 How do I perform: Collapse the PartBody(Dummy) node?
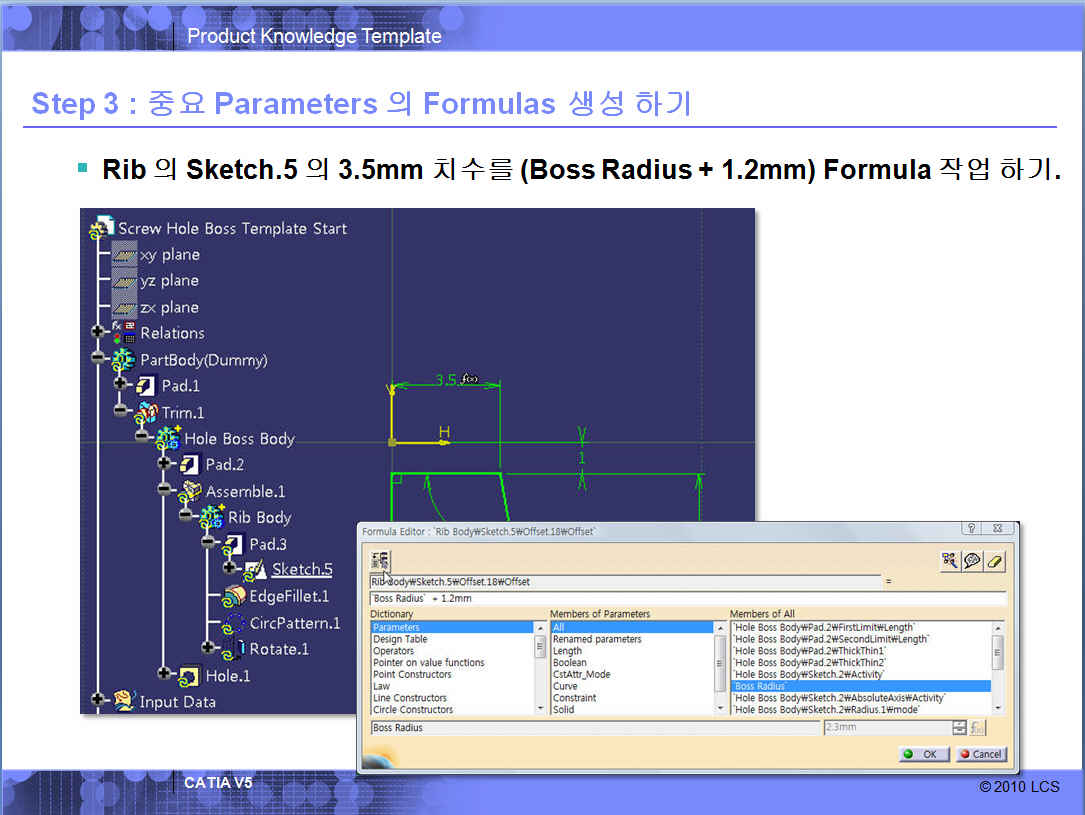coord(98,359)
